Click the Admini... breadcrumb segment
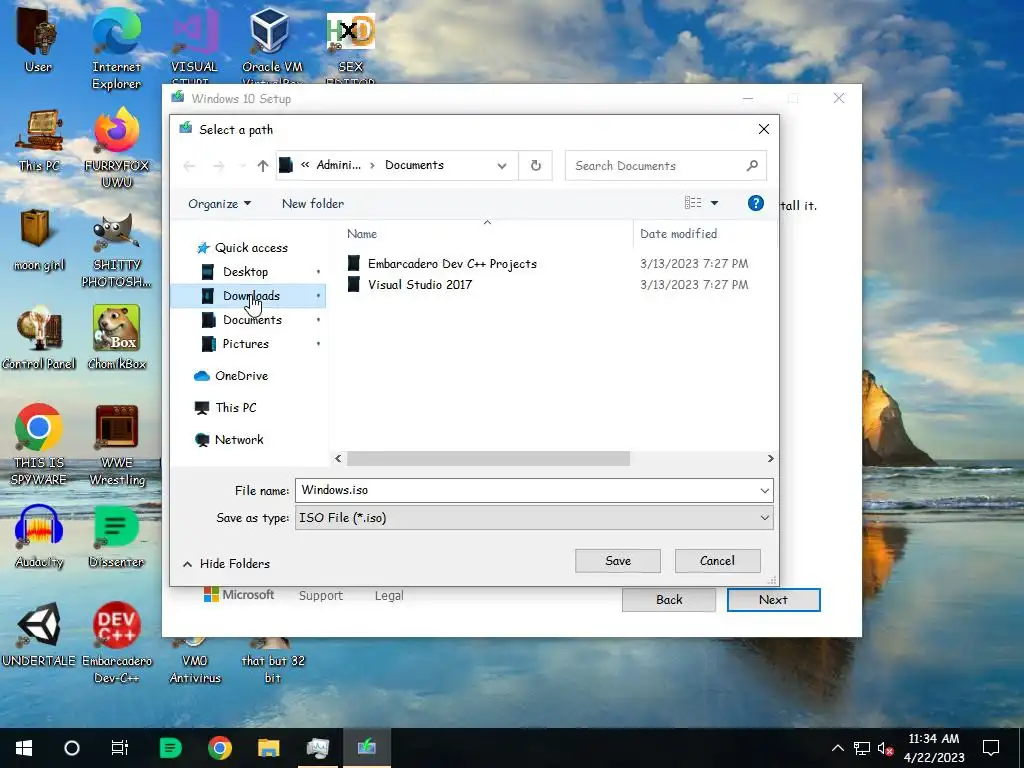This screenshot has height=768, width=1024. coord(338,165)
